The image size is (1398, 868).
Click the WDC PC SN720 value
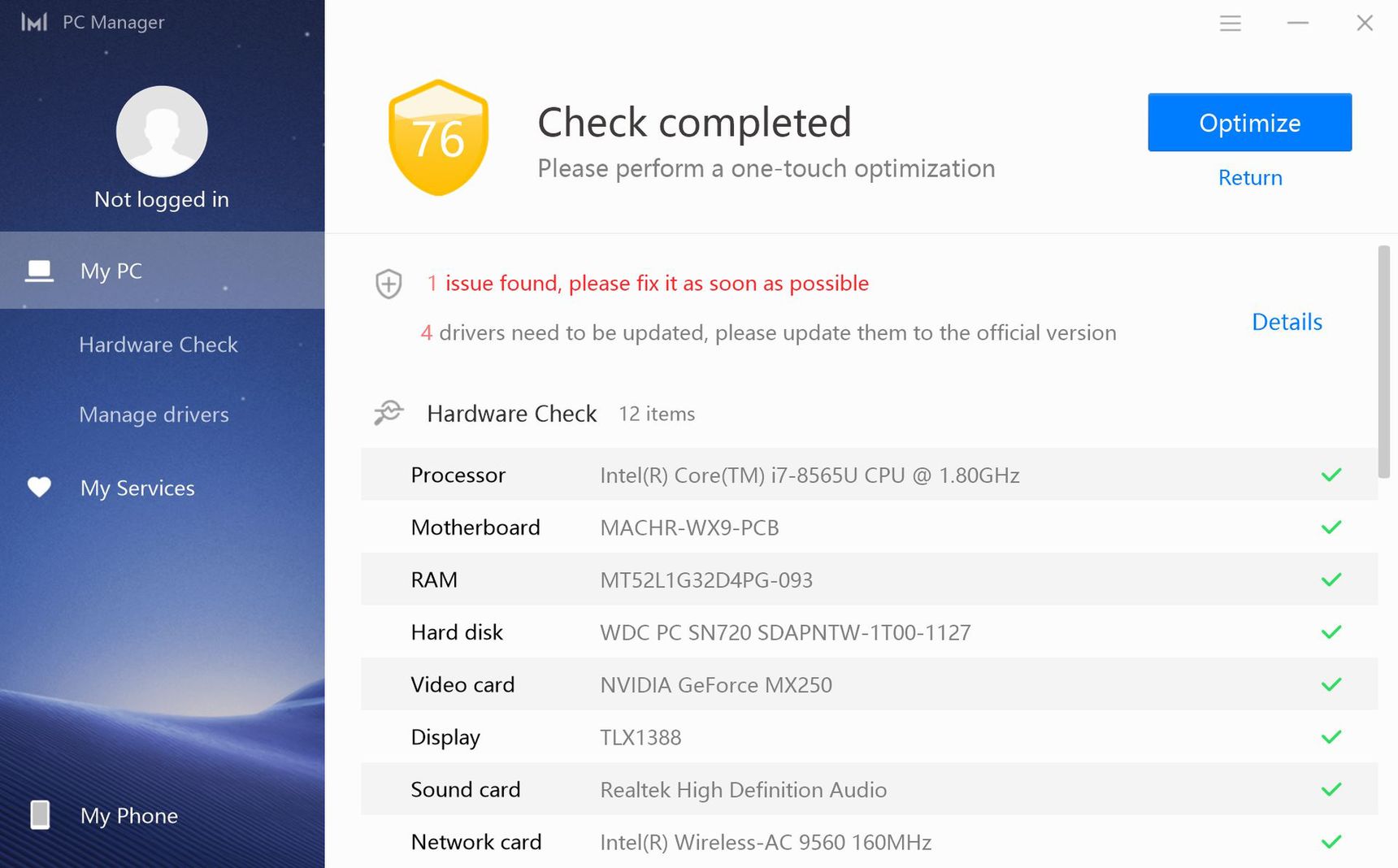pos(785,632)
